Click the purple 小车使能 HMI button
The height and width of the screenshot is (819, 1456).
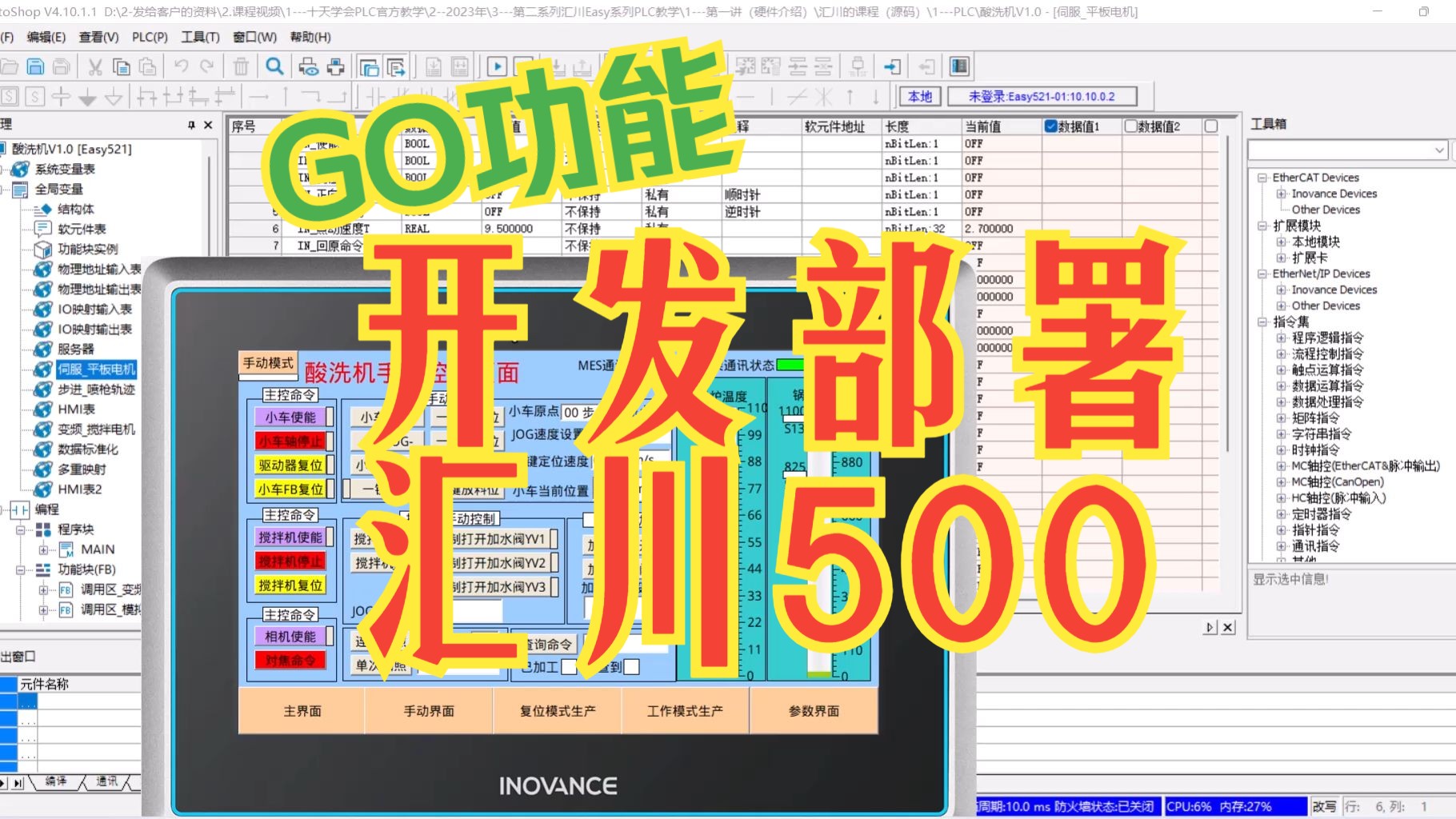pyautogui.click(x=290, y=417)
